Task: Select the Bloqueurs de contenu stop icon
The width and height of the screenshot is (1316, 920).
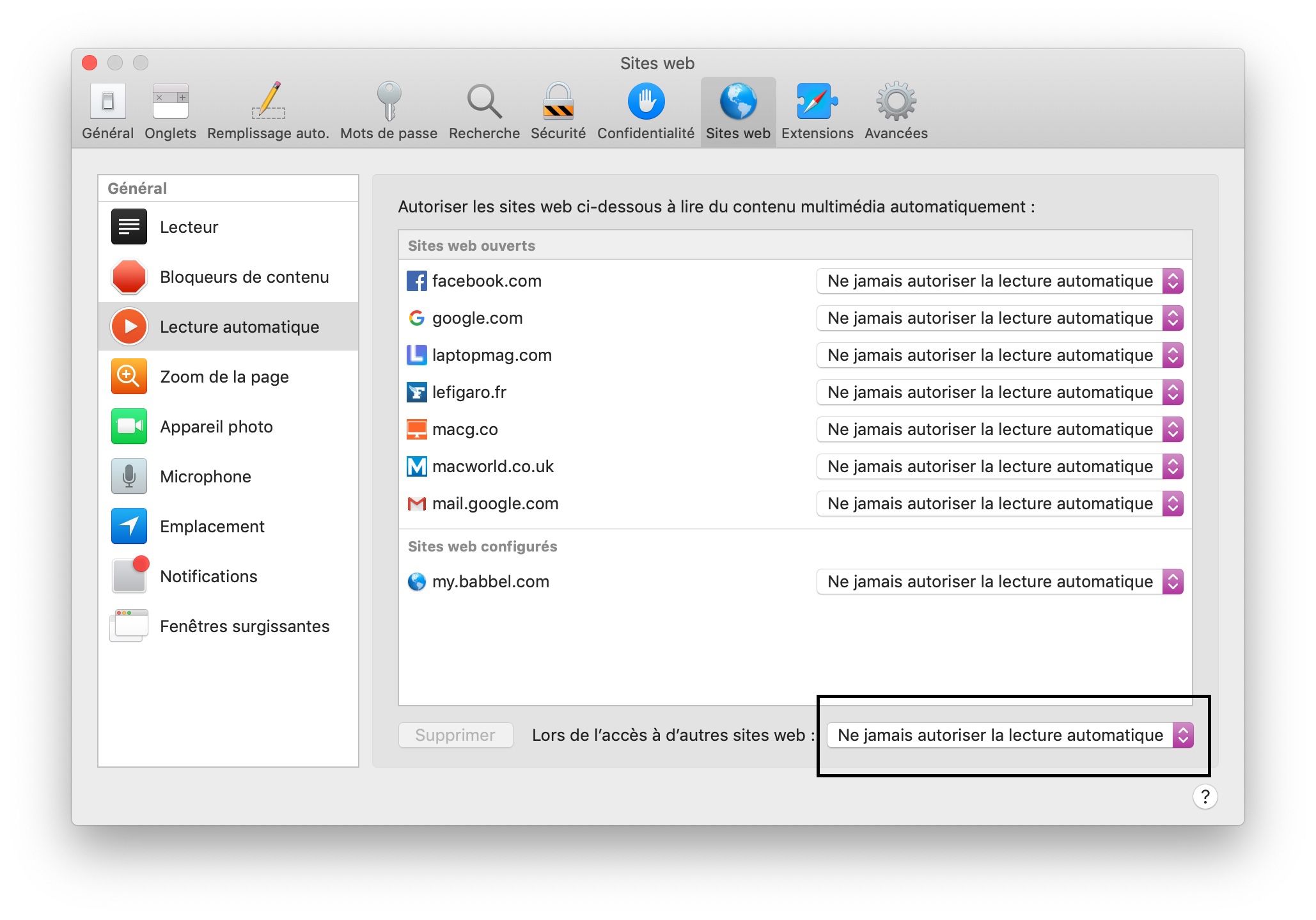Action: (129, 276)
